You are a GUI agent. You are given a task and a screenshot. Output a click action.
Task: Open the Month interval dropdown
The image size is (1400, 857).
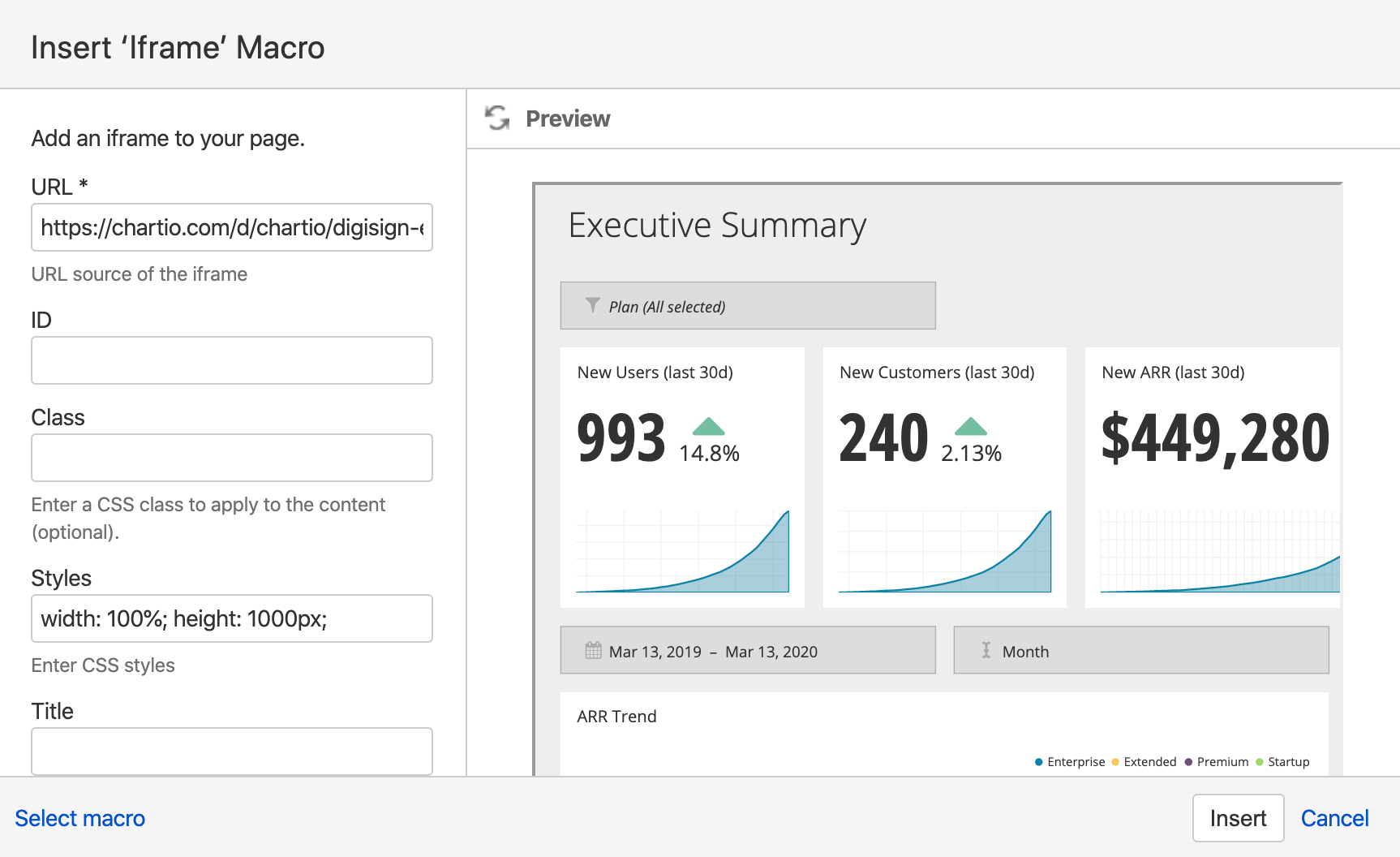[1141, 650]
